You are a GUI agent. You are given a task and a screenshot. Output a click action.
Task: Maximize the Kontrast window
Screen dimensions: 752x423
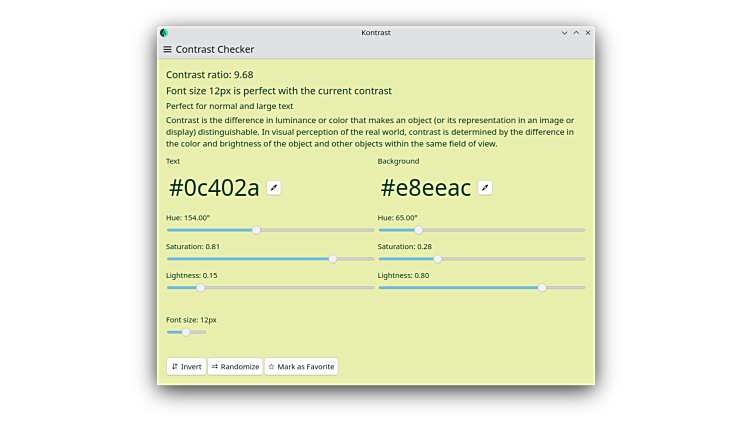click(576, 33)
